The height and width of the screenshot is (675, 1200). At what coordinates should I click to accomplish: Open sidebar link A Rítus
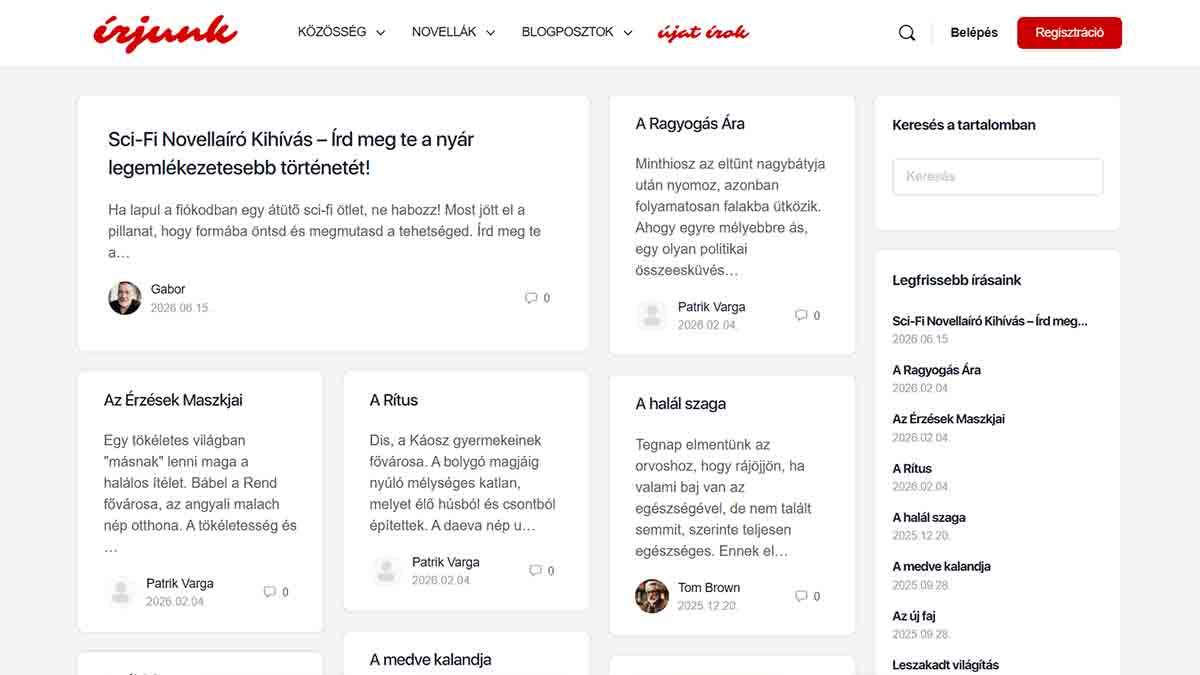(912, 468)
